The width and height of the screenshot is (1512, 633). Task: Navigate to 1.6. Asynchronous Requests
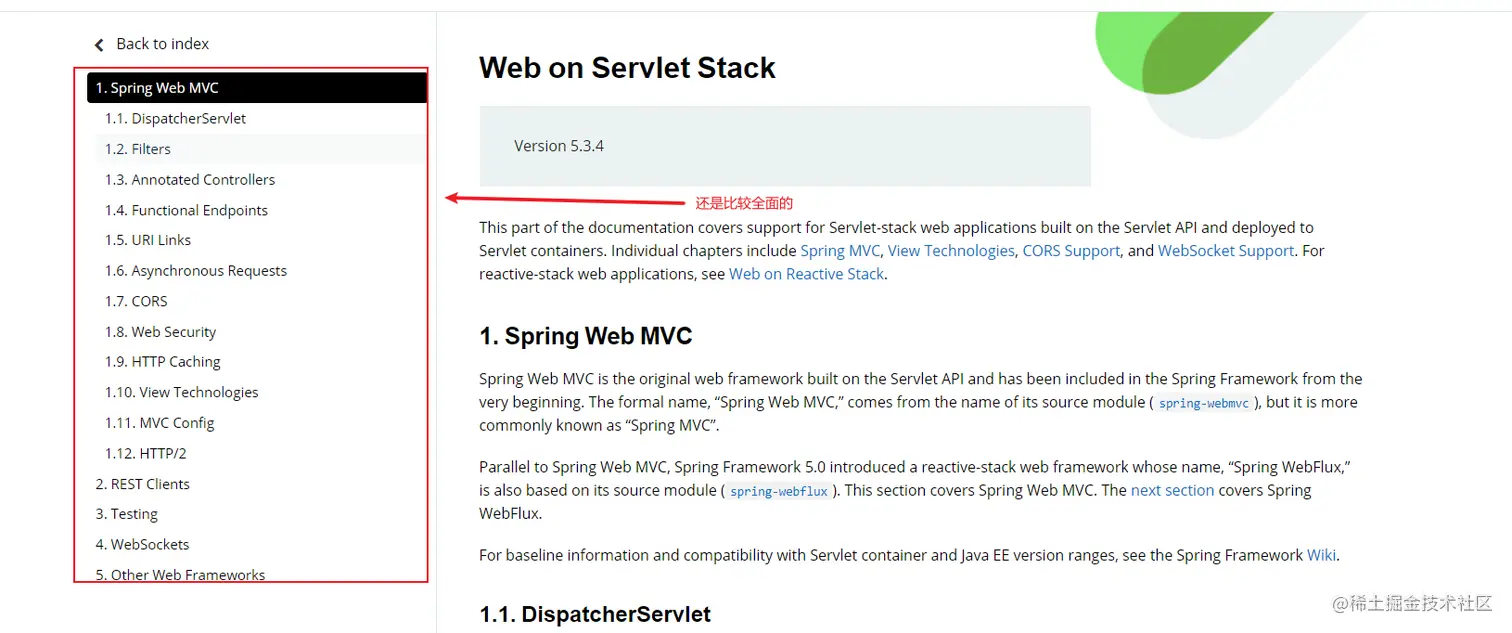click(x=196, y=271)
